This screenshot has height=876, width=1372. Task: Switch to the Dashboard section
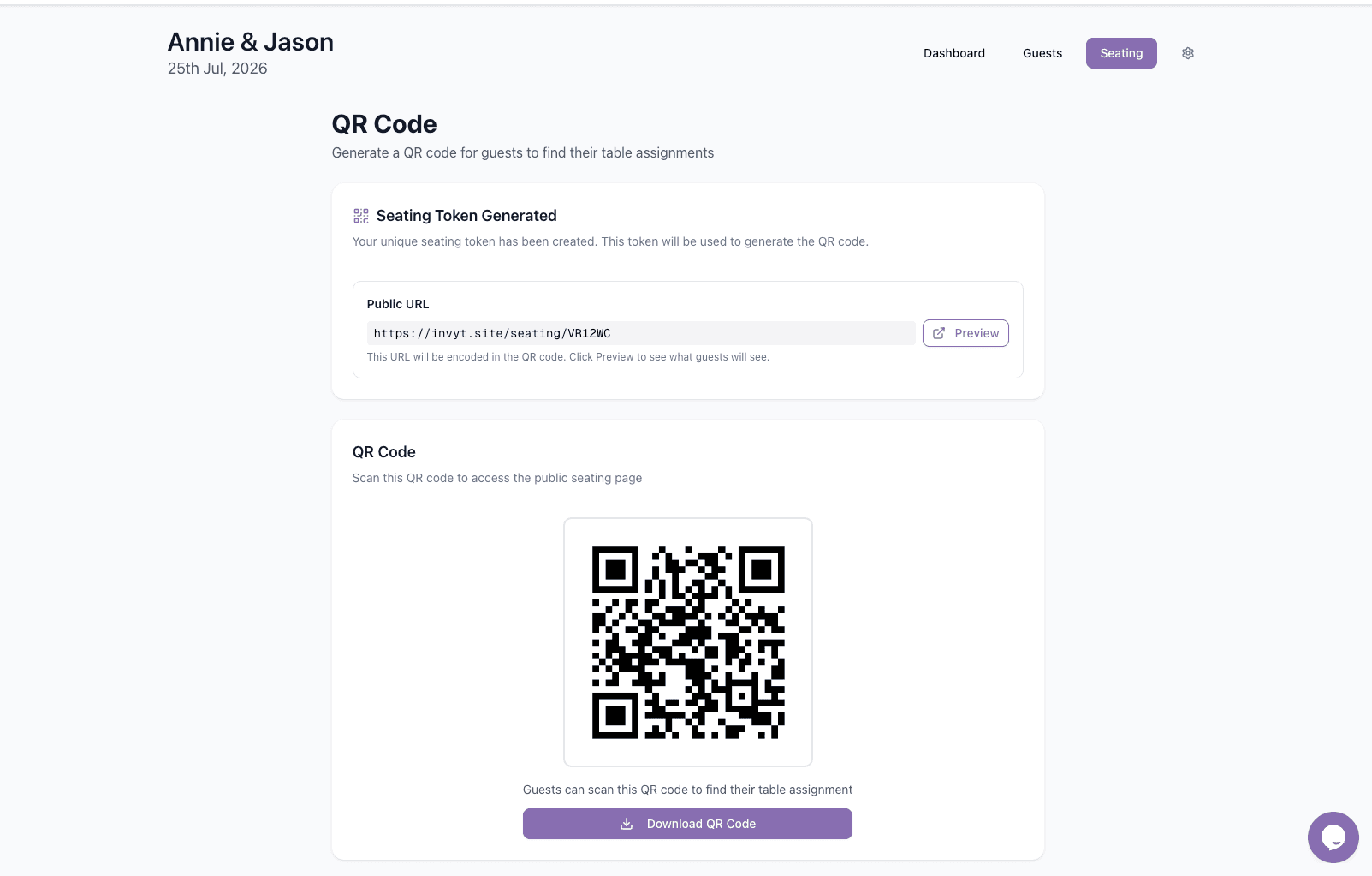click(953, 52)
